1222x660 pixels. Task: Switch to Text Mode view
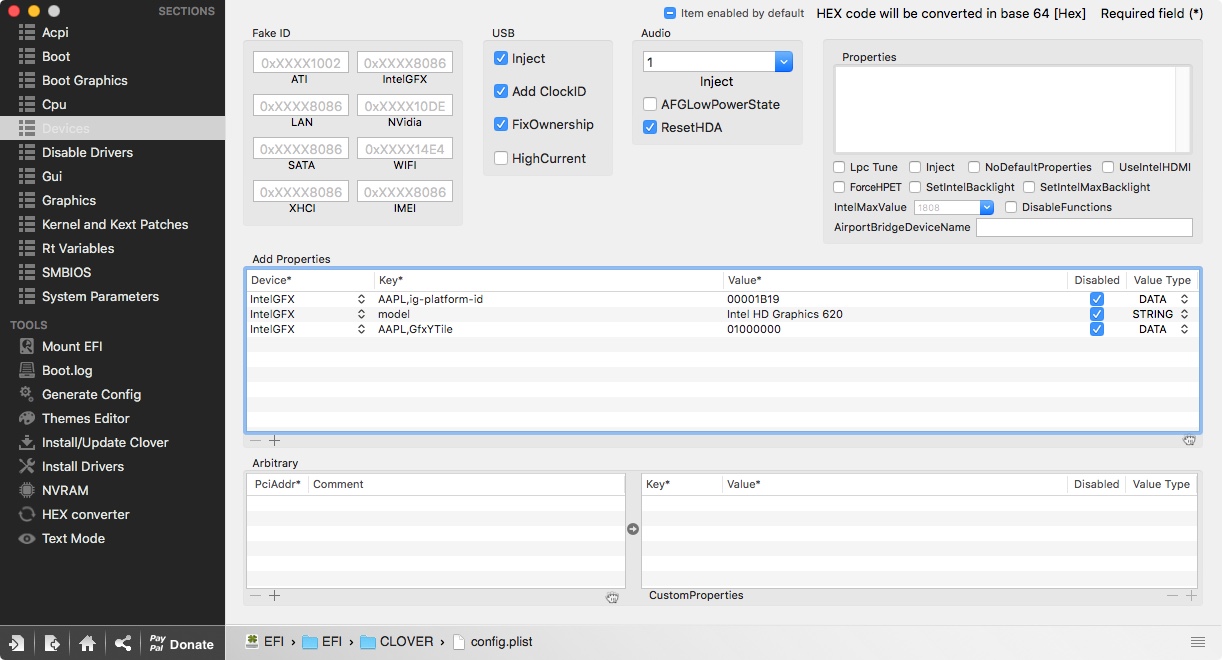click(x=73, y=538)
